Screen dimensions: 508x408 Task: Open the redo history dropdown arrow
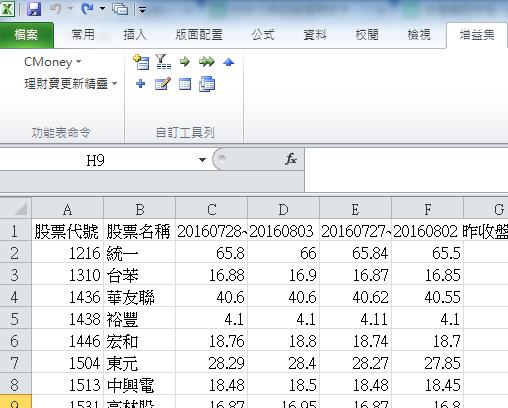tap(102, 9)
